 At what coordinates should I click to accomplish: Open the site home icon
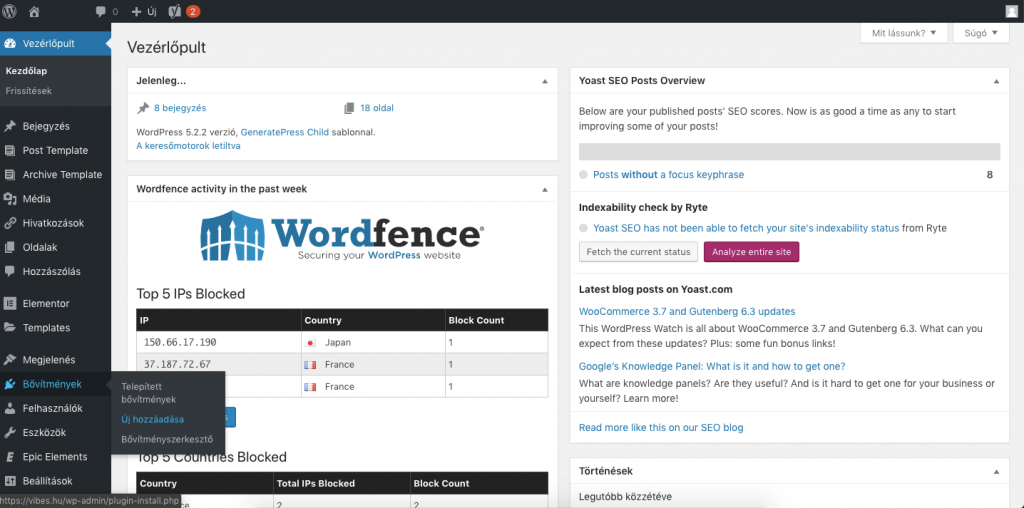coord(35,11)
